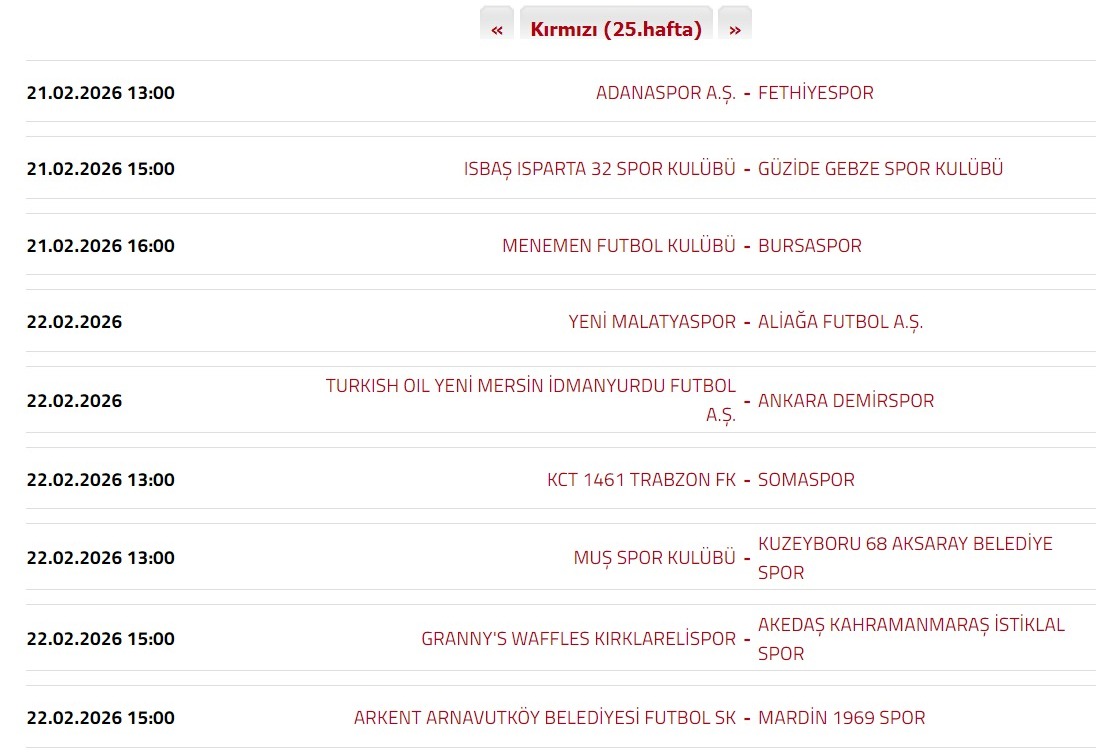
Task: Open TURKISH OIL YENİ MERSİN İDMANYURDU link
Action: pos(531,387)
